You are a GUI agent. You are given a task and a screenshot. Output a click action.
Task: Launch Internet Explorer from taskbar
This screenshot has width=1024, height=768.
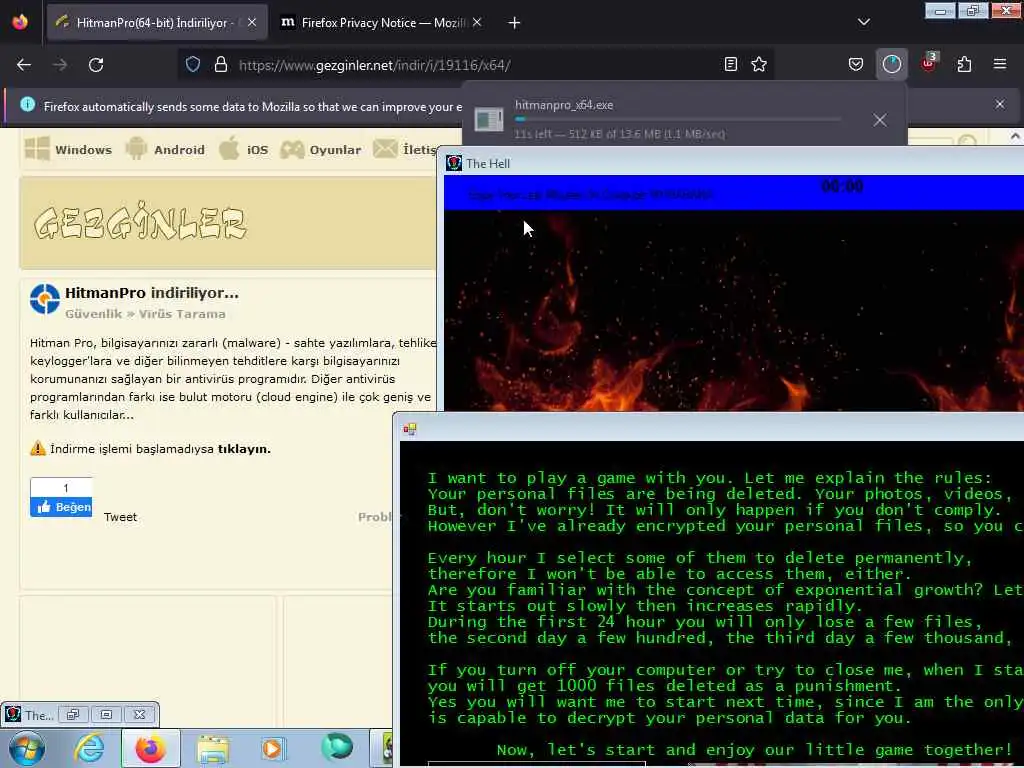89,748
